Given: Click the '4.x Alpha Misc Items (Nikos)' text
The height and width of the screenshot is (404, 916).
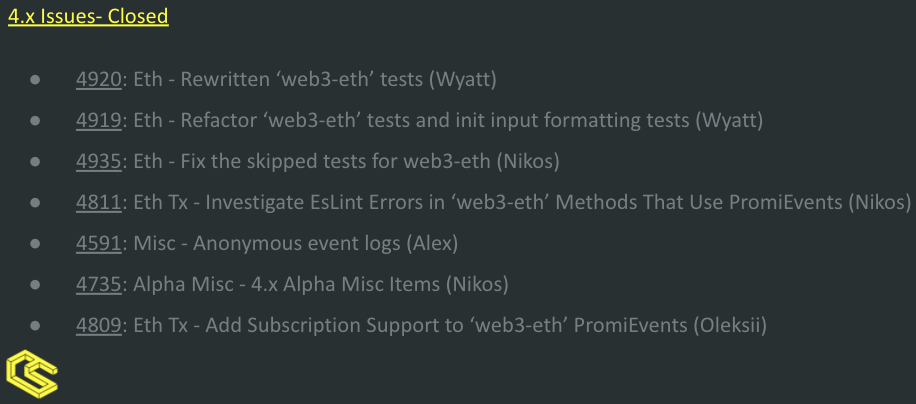Looking at the screenshot, I should click(x=380, y=284).
